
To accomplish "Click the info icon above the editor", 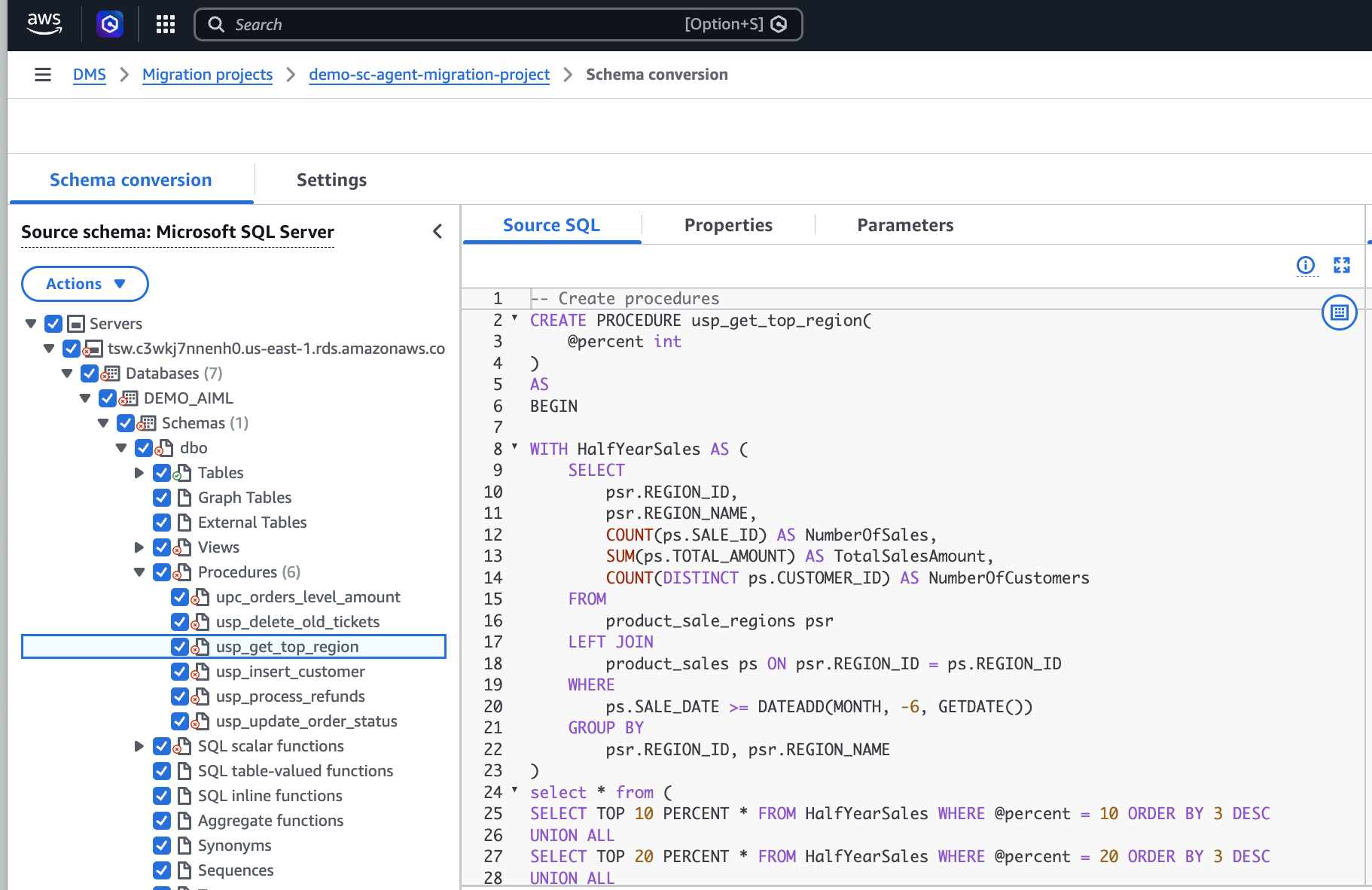I will click(1306, 265).
